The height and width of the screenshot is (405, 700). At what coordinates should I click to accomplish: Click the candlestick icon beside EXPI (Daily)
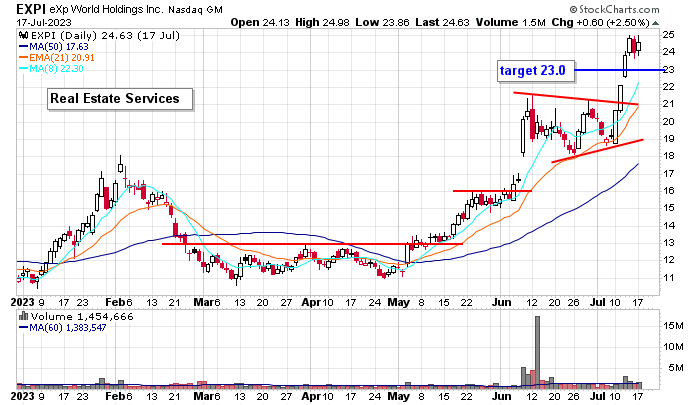pyautogui.click(x=23, y=36)
